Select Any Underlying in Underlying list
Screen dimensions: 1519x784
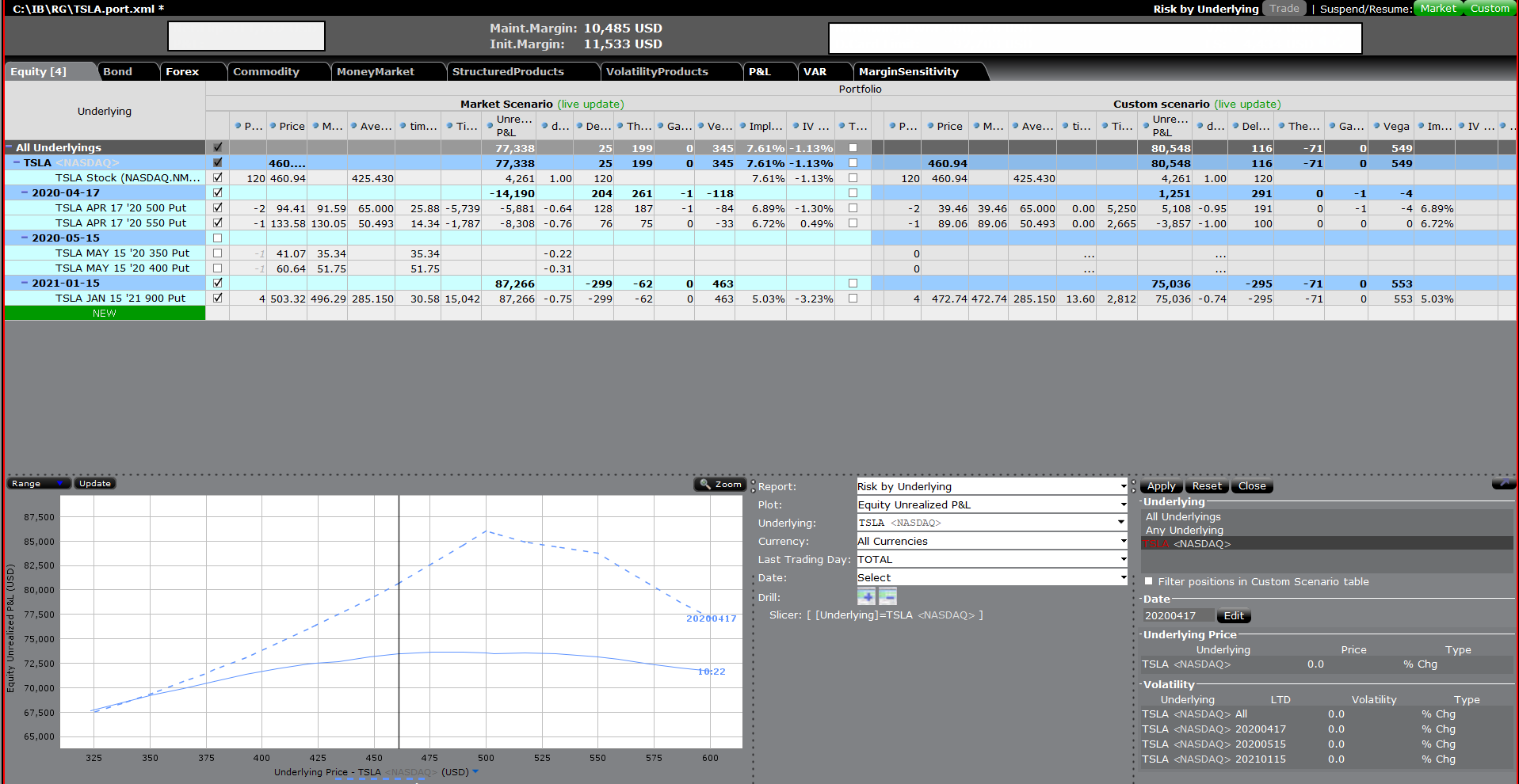point(1184,530)
